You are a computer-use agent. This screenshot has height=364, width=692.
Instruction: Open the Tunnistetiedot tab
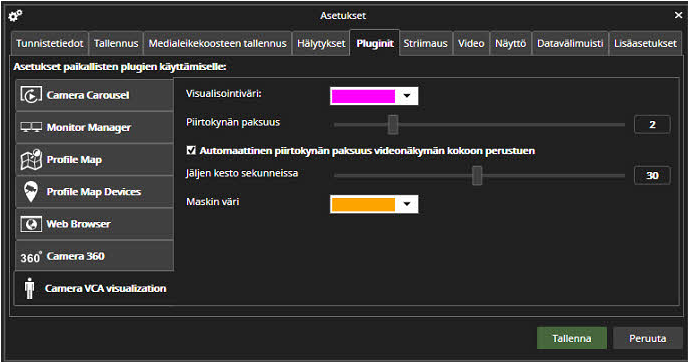[x=49, y=43]
